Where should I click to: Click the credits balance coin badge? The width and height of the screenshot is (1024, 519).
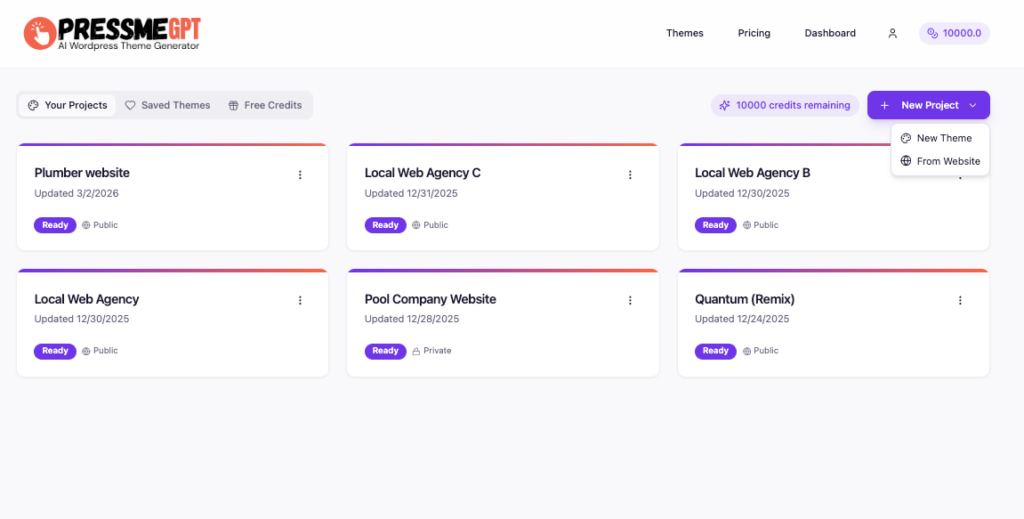coord(954,33)
